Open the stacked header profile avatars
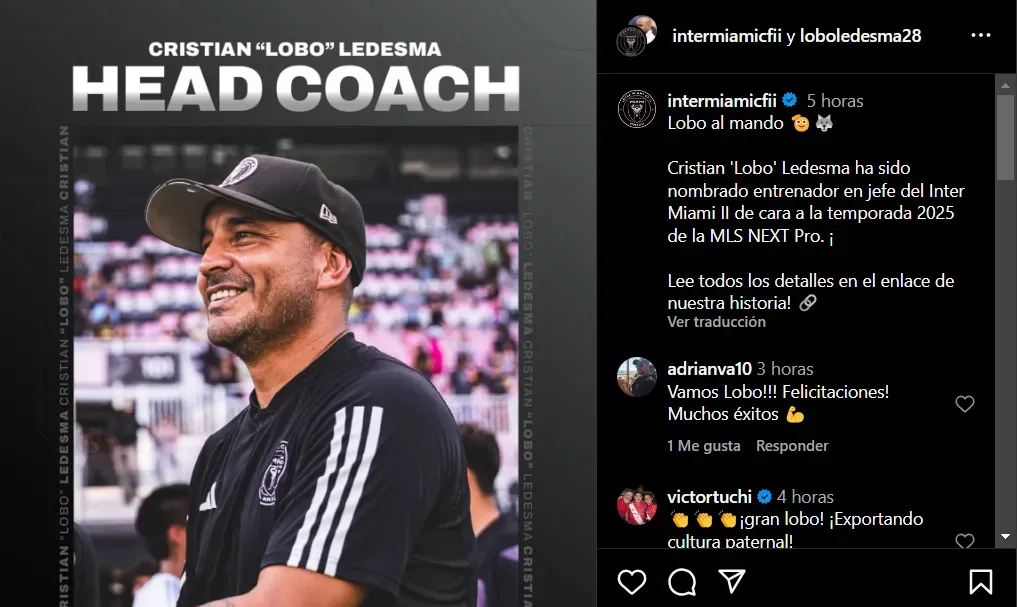This screenshot has height=607, width=1017. coord(636,36)
